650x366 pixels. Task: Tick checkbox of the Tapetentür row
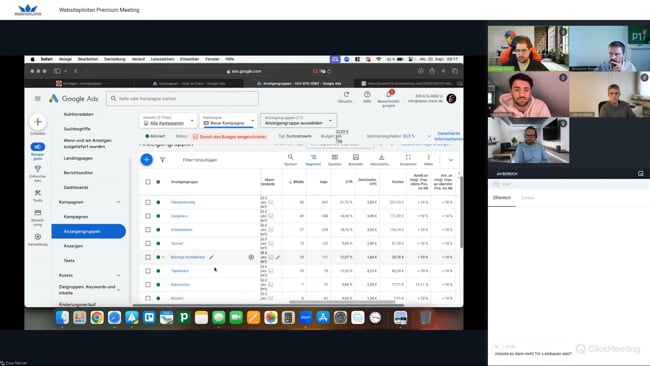pos(148,271)
